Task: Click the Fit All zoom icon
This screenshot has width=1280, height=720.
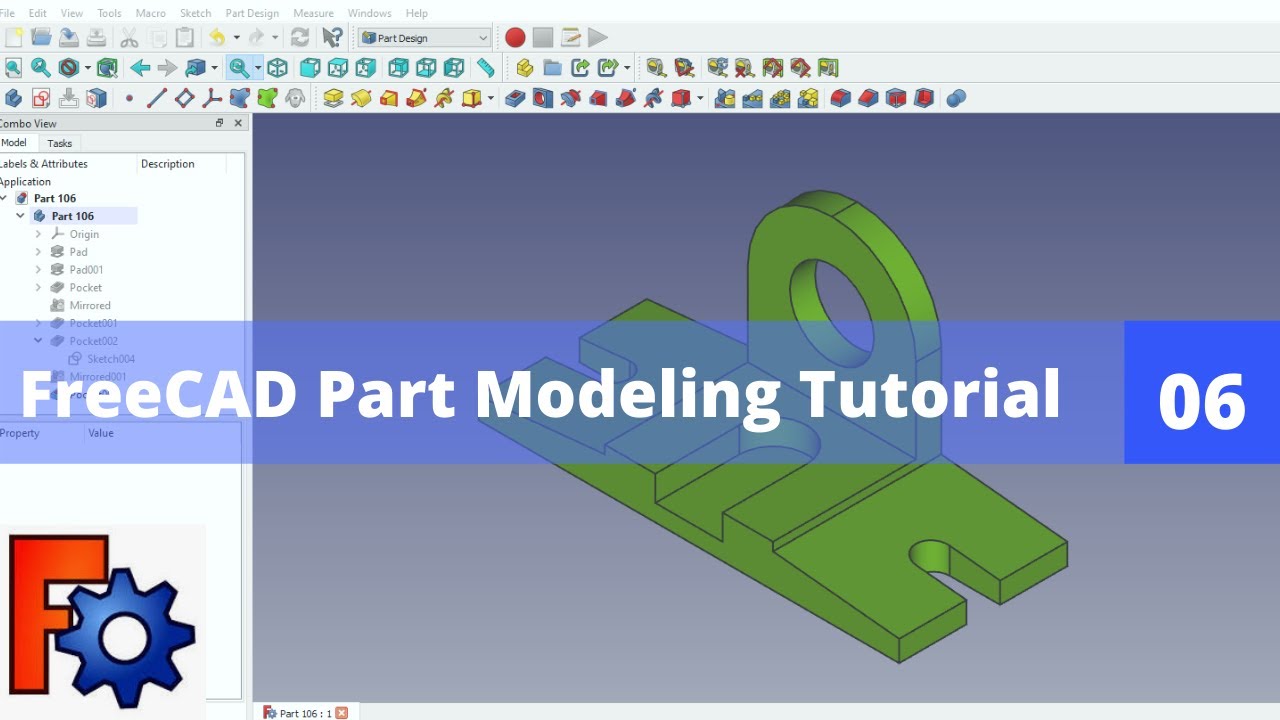Action: click(13, 68)
